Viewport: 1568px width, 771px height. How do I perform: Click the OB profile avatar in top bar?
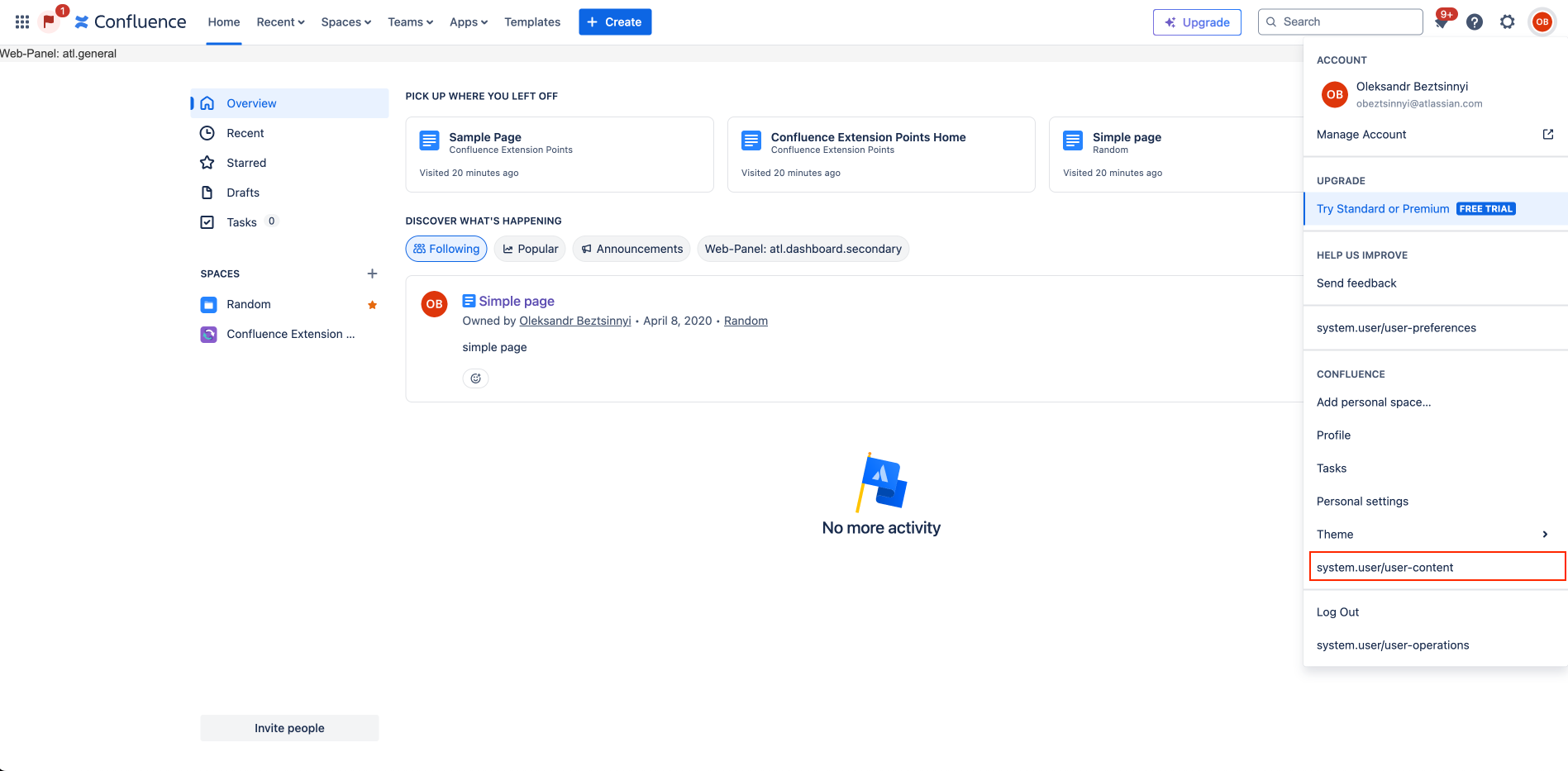coord(1542,22)
